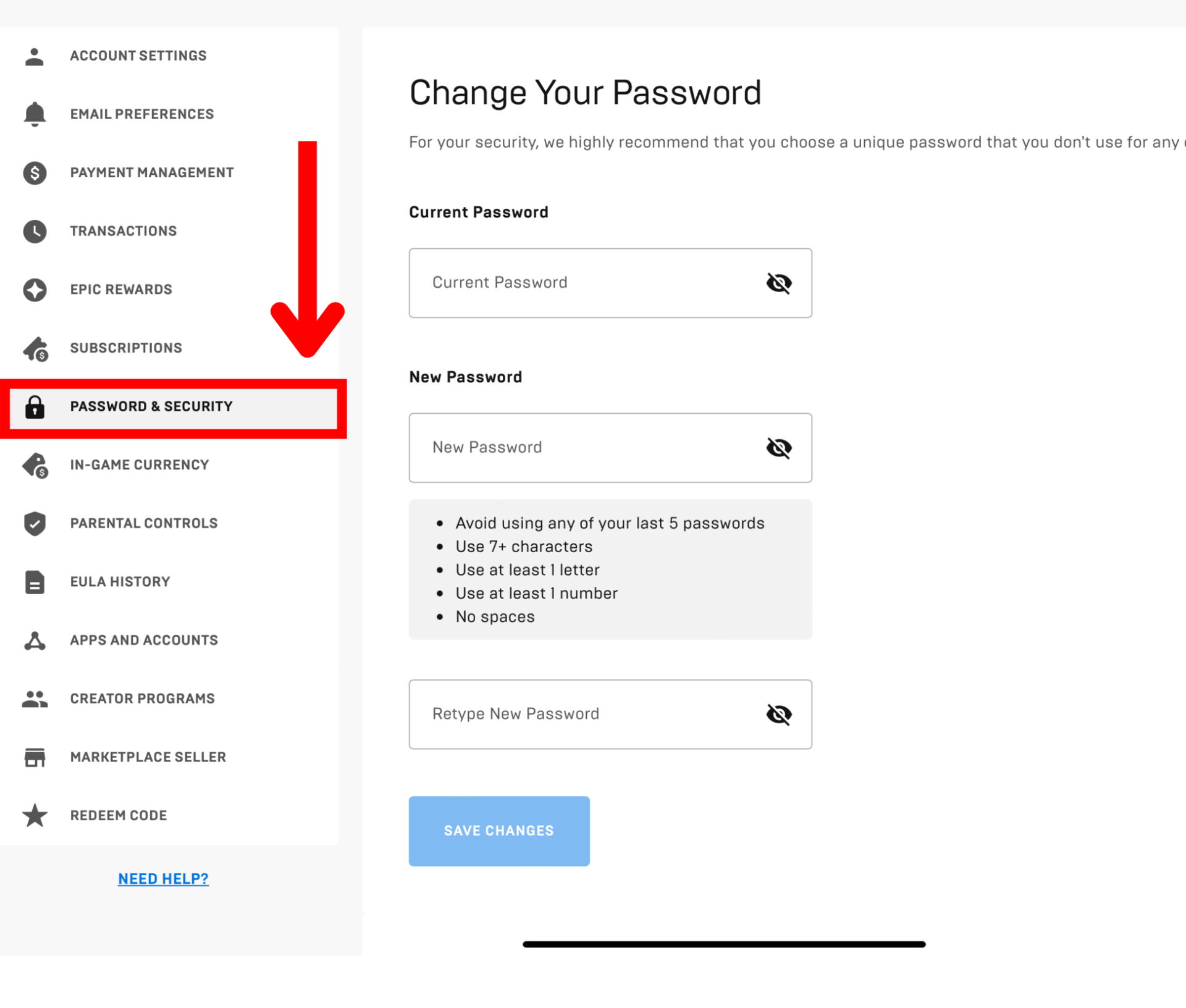The image size is (1186, 1008).
Task: Click the Parental Controls shield icon
Action: (x=35, y=523)
